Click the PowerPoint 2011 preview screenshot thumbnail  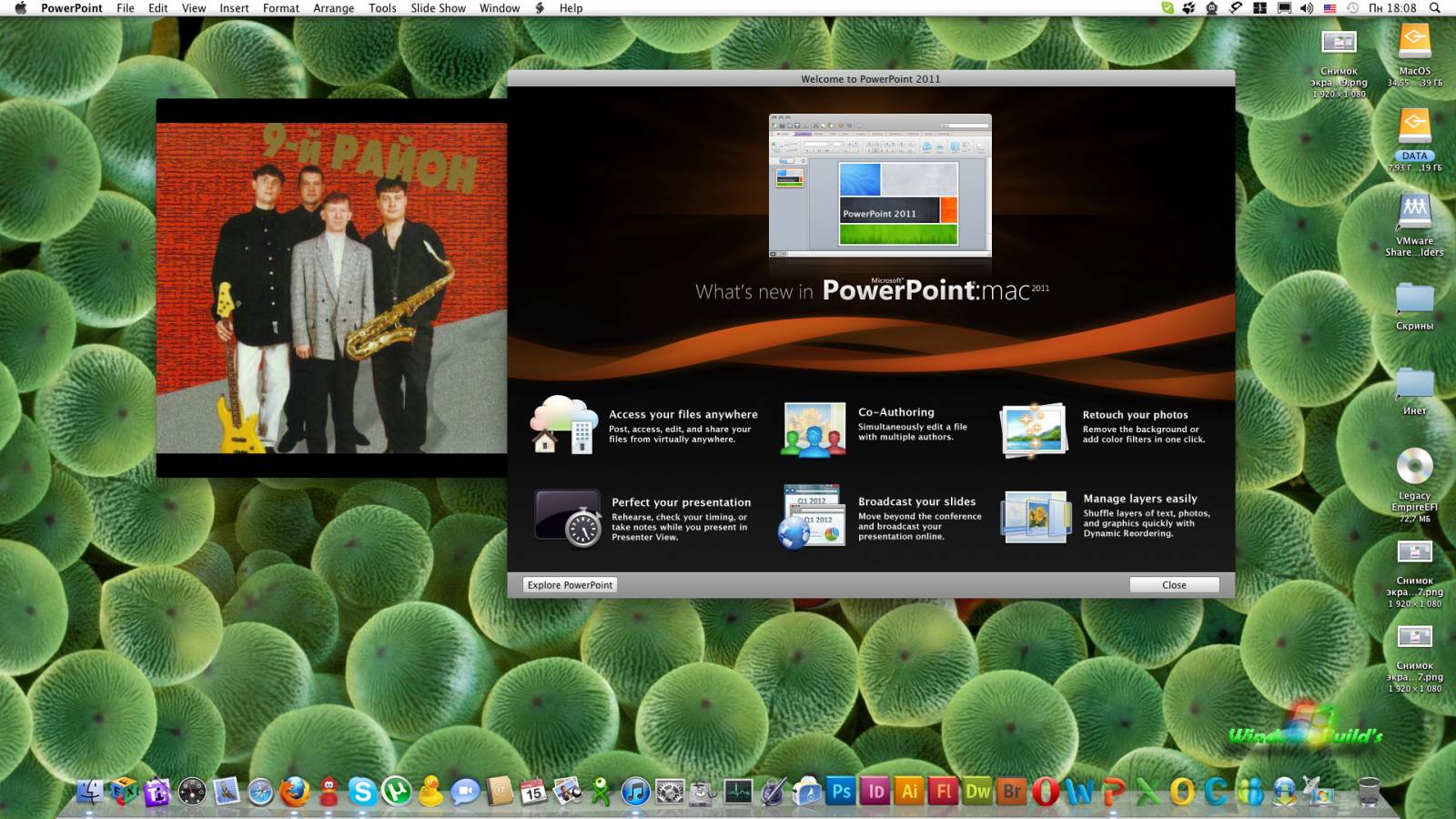pos(880,186)
